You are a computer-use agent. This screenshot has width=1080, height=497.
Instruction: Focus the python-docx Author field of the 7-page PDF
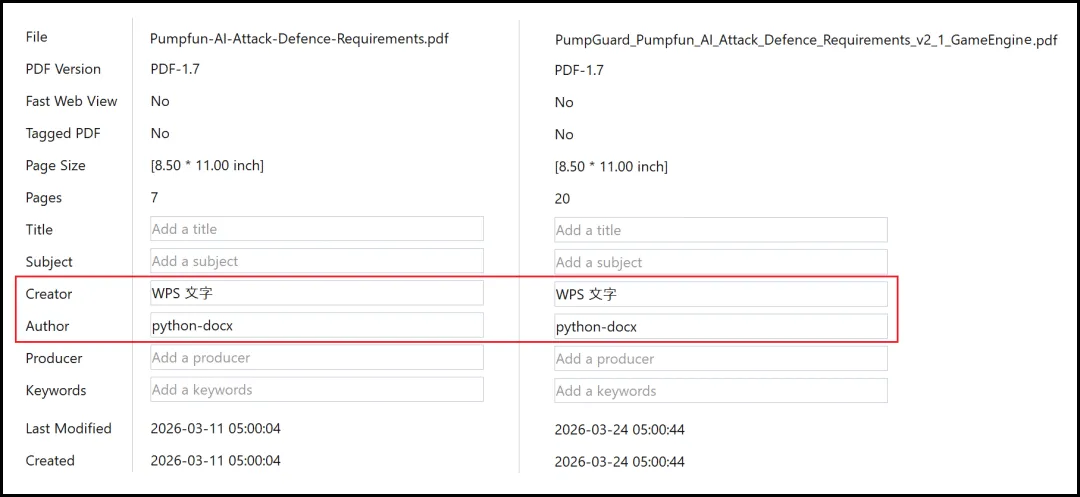coord(317,326)
